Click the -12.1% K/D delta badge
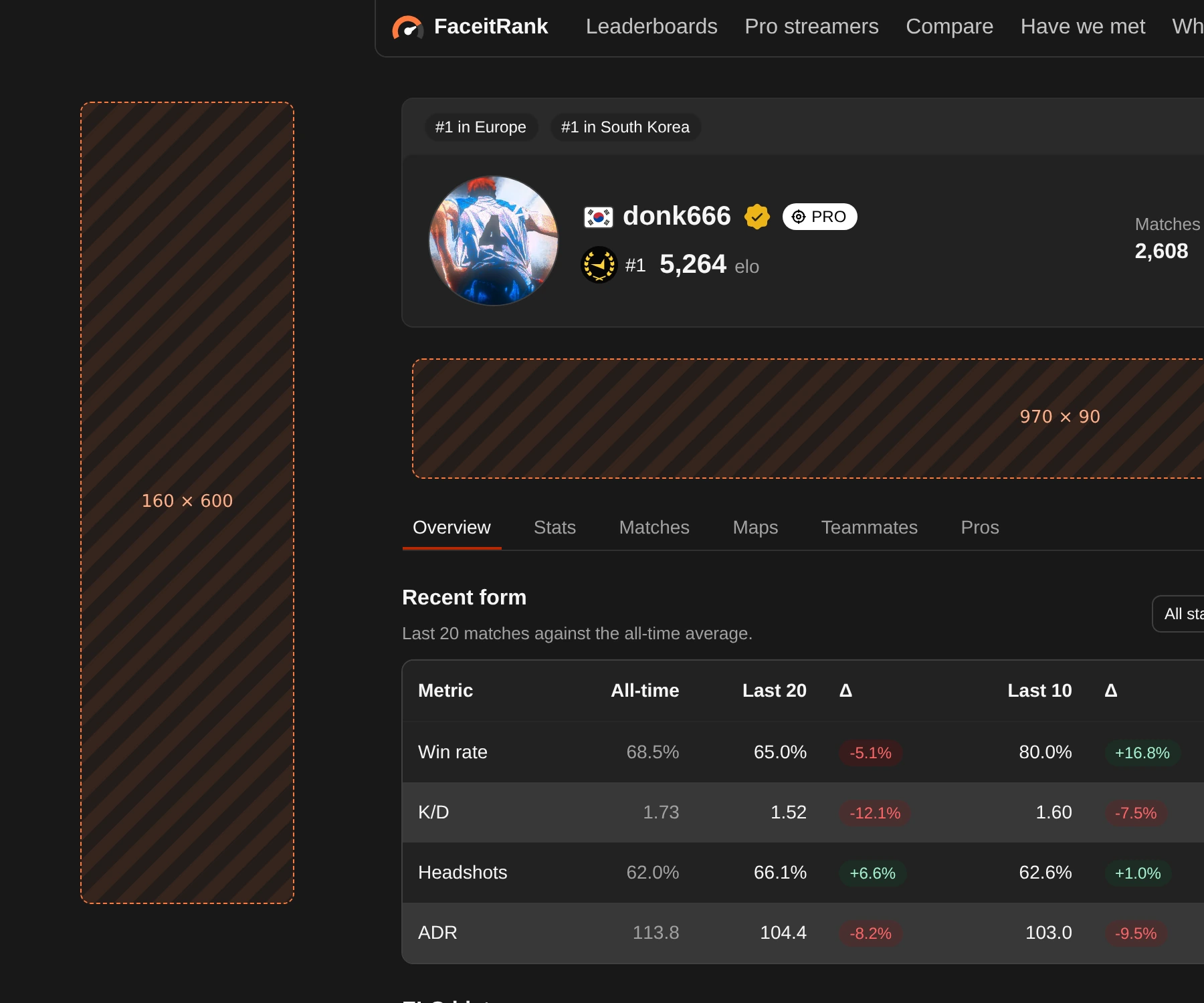 pos(875,813)
